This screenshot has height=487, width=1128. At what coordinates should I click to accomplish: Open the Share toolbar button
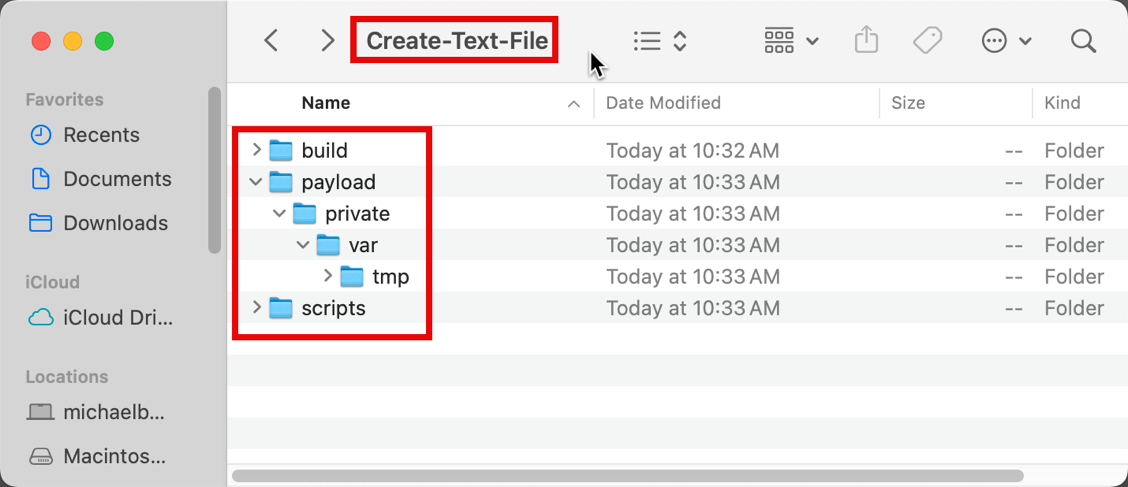[x=866, y=41]
